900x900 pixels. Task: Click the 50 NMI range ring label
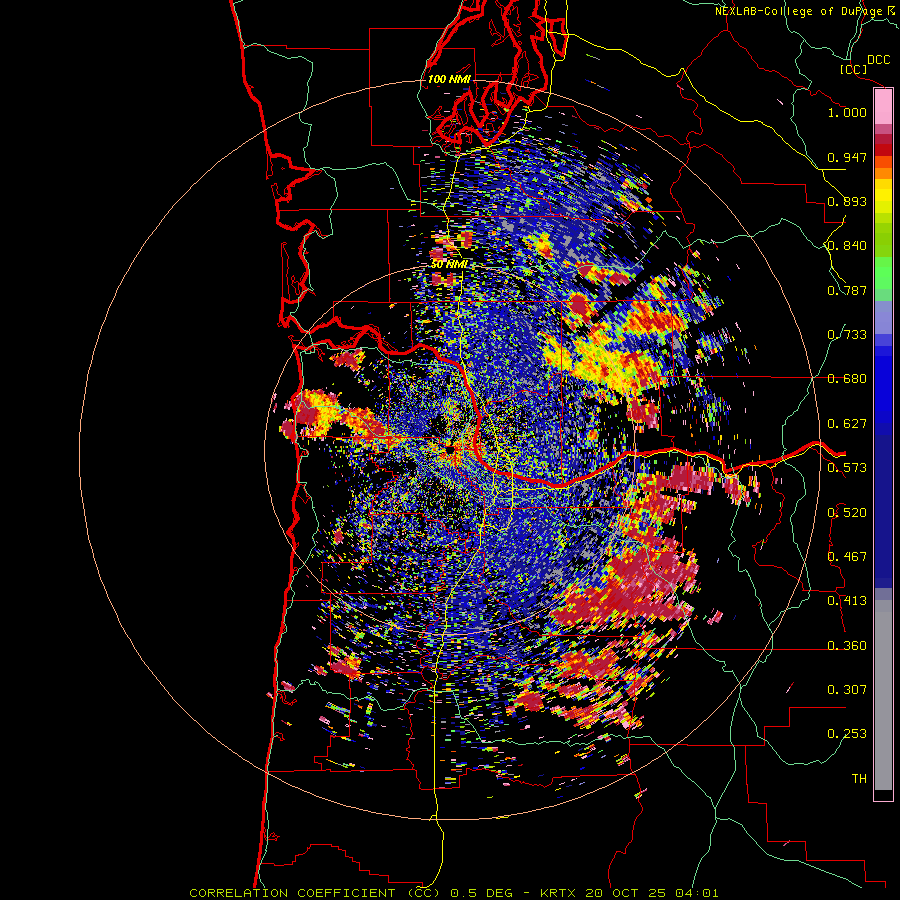click(x=449, y=265)
